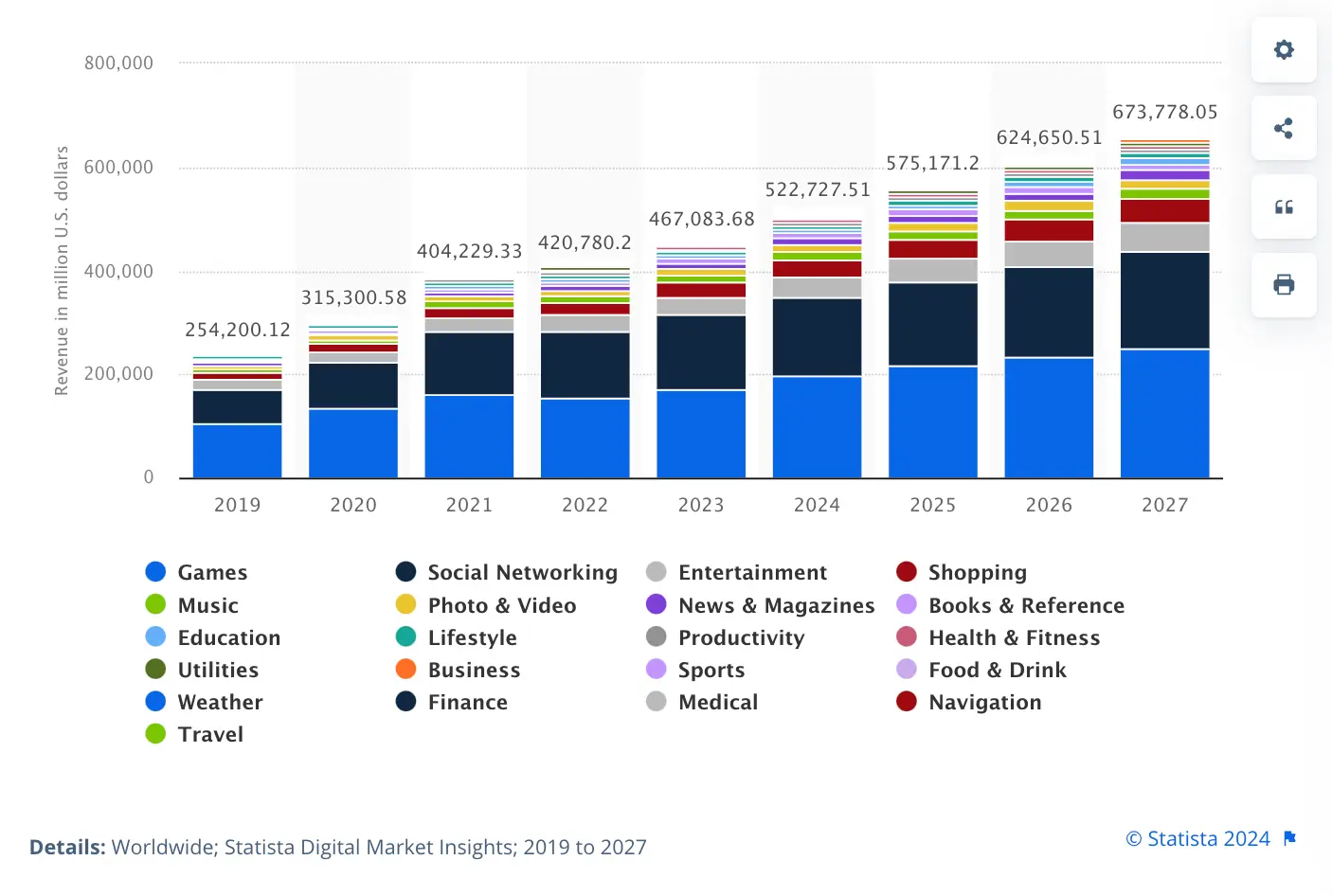Hide the Social Networking series

point(521,571)
